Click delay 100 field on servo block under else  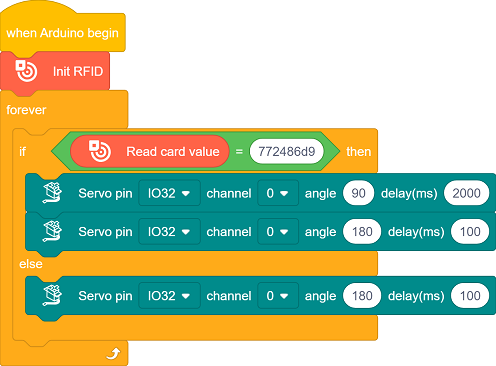point(470,296)
